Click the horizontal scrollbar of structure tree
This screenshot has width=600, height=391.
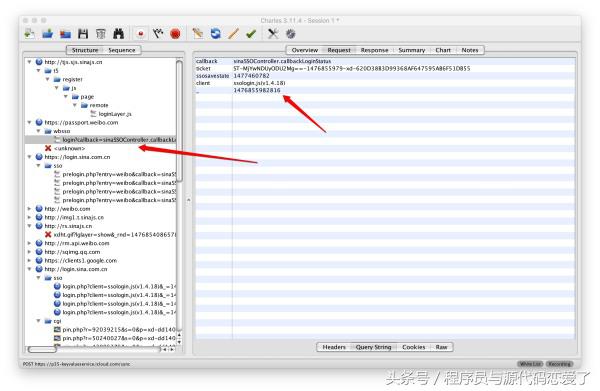[x=42, y=349]
